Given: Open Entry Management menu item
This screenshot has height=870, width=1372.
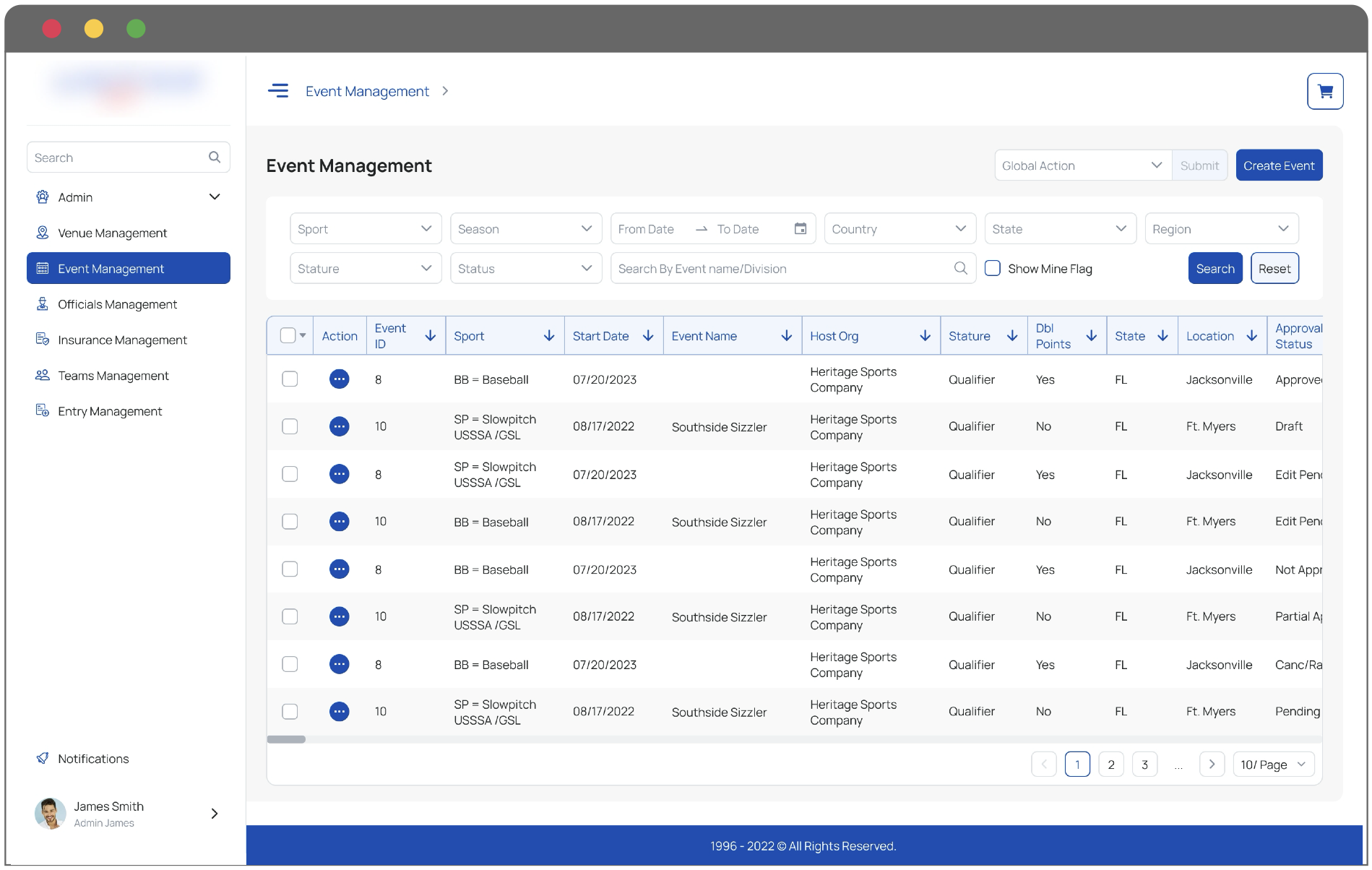Looking at the screenshot, I should click(129, 411).
